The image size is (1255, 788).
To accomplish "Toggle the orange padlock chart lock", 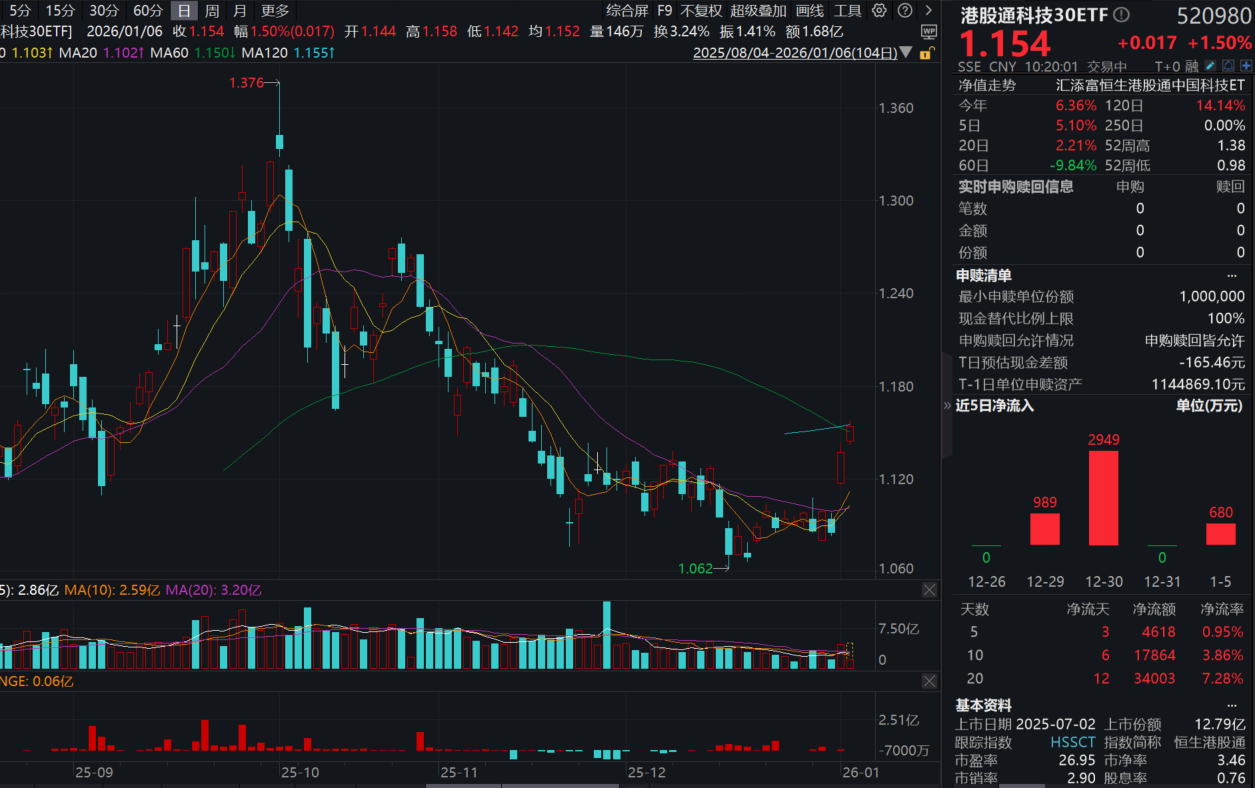I will click(x=926, y=52).
